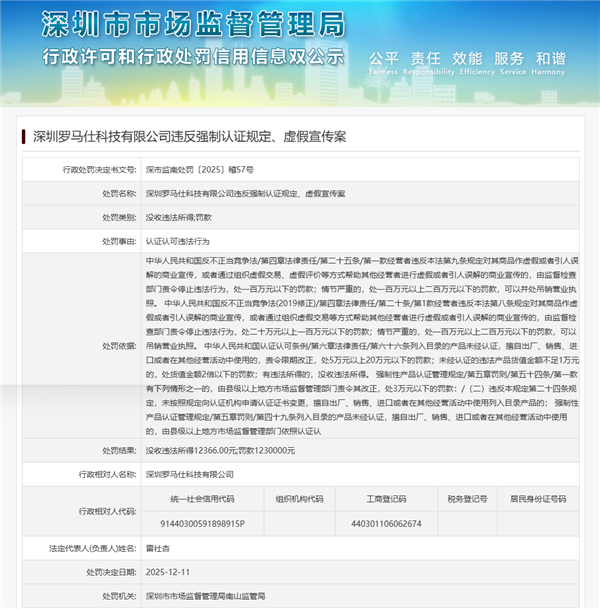600x609 pixels.
Task: Click the registration number 440301106062674
Action: click(x=386, y=523)
